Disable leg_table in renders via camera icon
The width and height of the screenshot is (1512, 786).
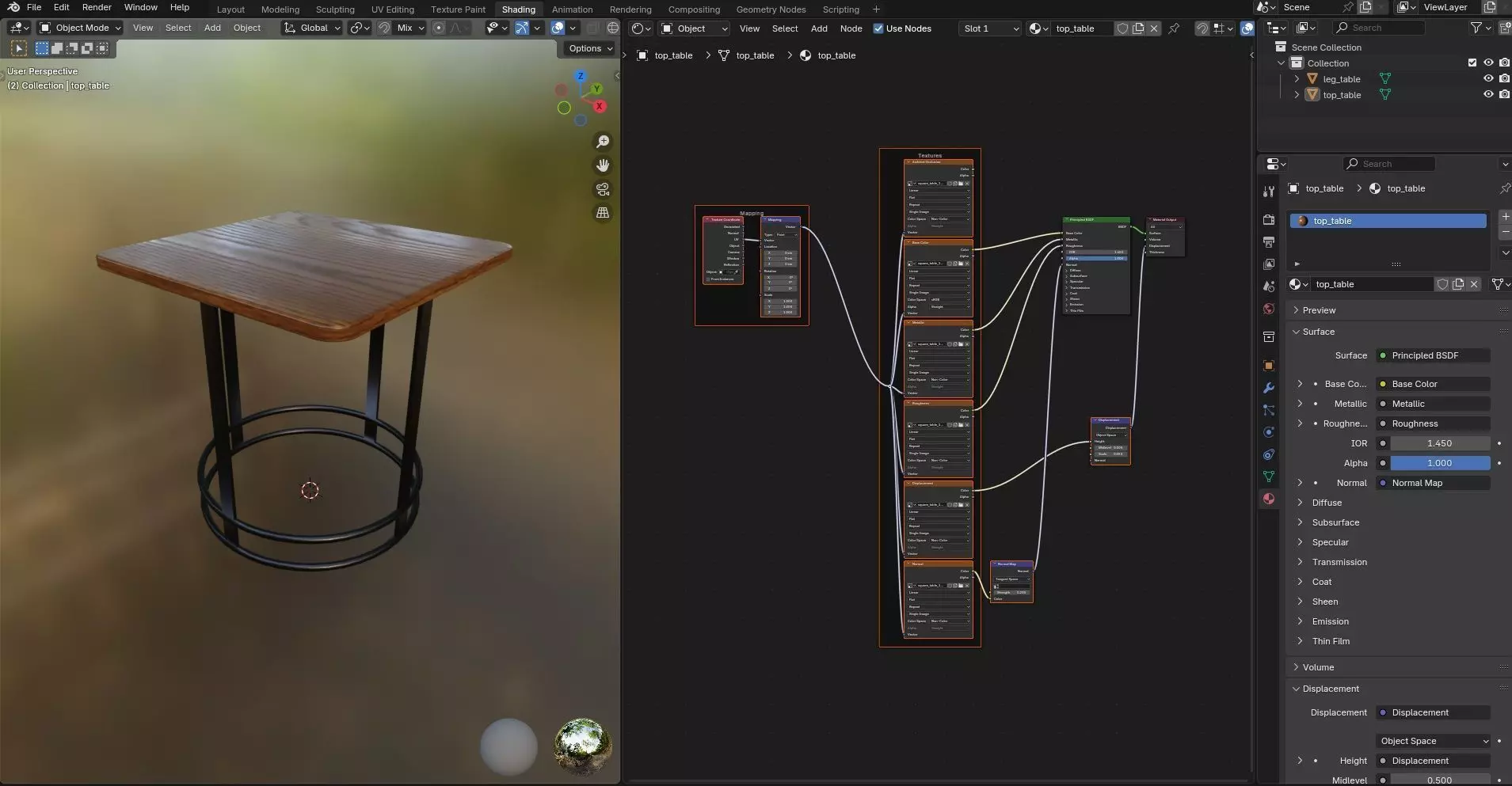click(1504, 78)
